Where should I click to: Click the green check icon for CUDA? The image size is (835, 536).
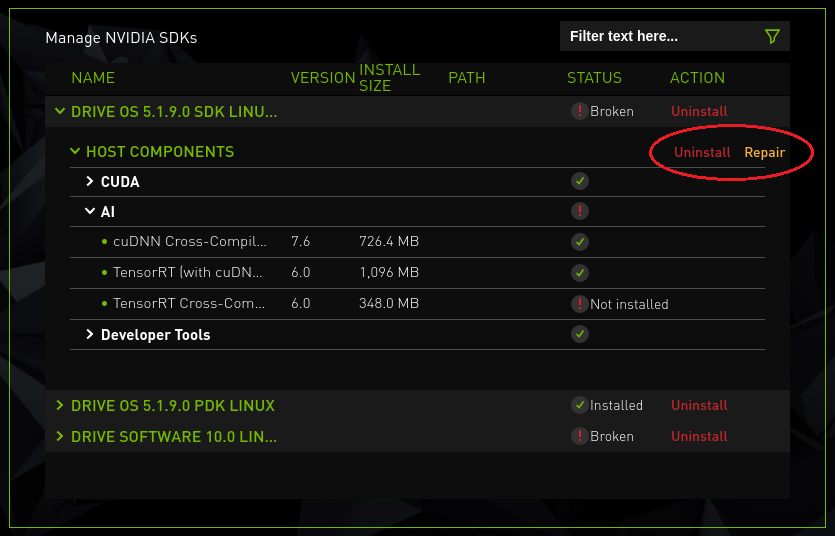pos(579,181)
